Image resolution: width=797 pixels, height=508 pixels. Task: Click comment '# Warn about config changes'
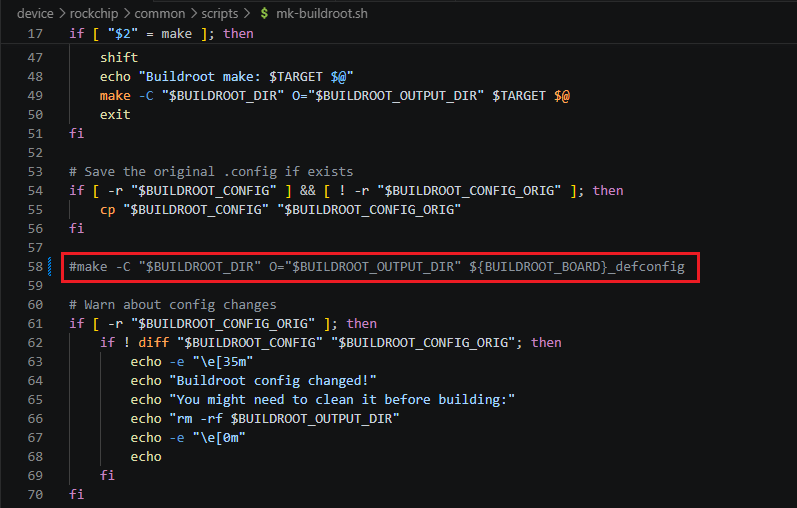point(173,305)
